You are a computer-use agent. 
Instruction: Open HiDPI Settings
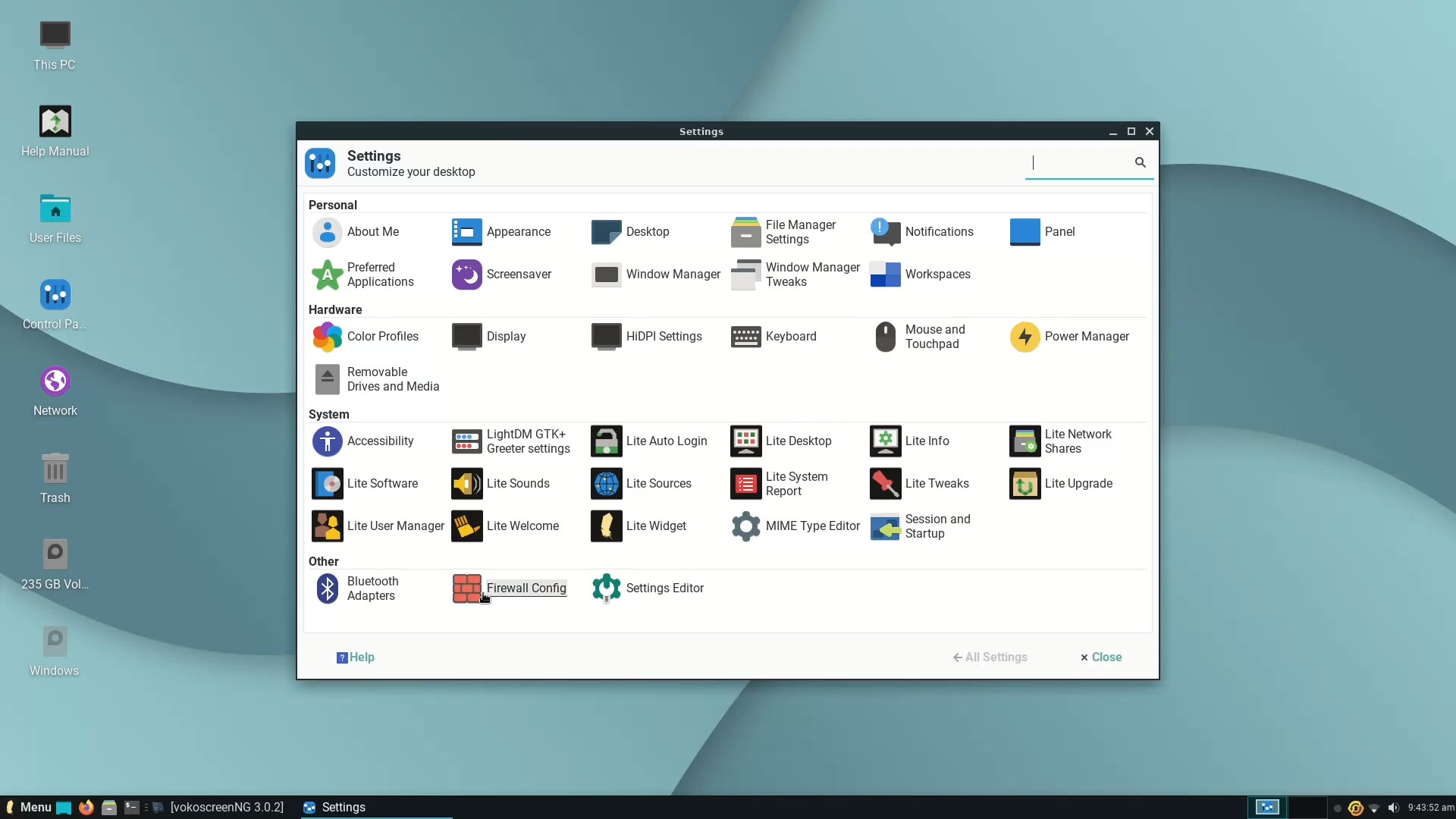(647, 337)
